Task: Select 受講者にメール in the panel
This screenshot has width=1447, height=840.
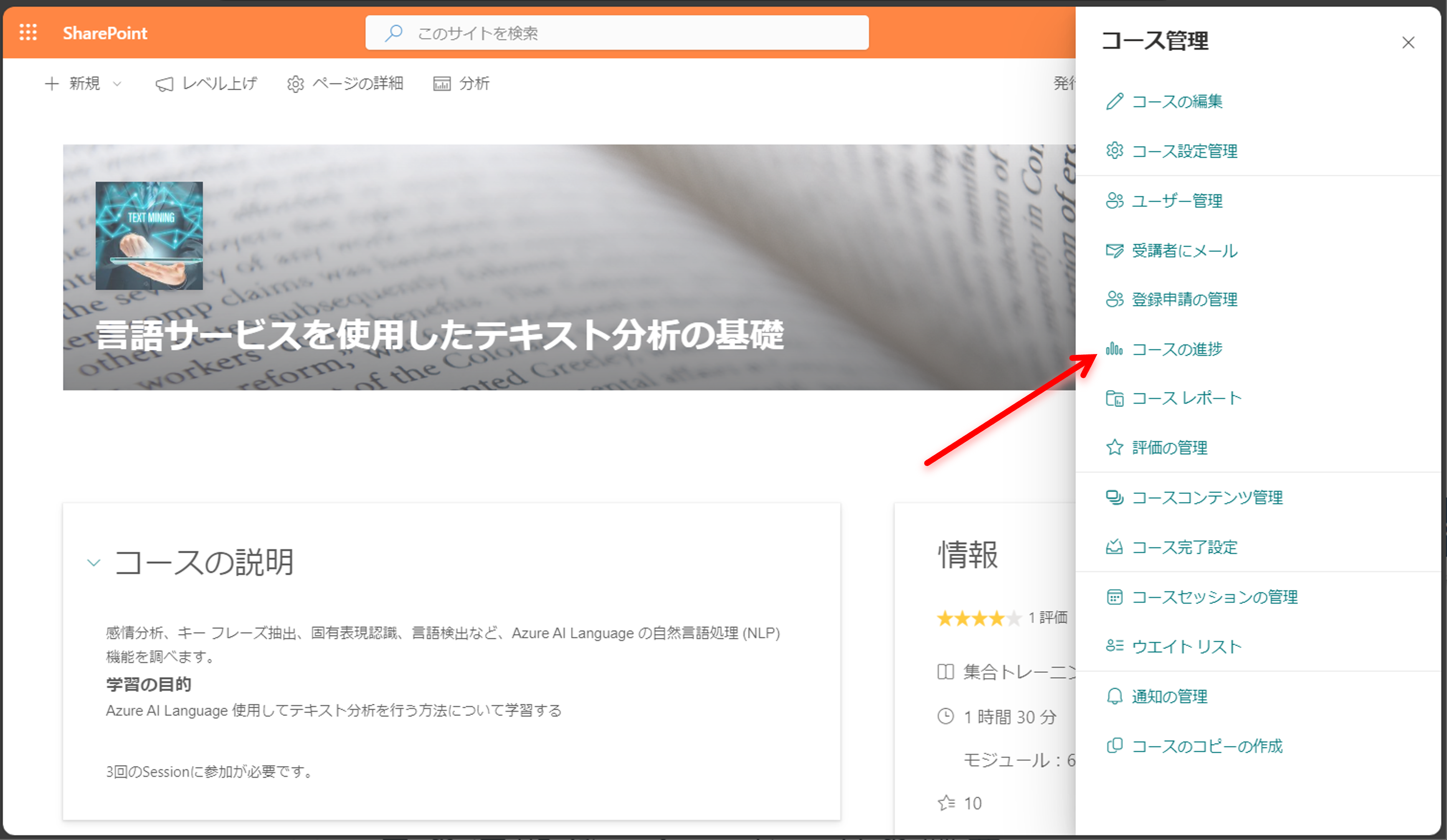Action: 1184,250
